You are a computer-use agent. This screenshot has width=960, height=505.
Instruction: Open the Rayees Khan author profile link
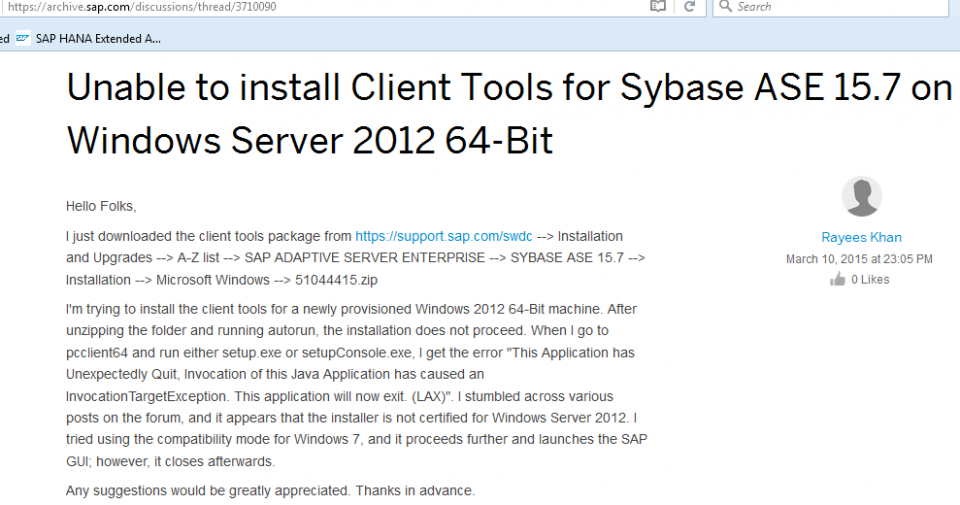861,238
